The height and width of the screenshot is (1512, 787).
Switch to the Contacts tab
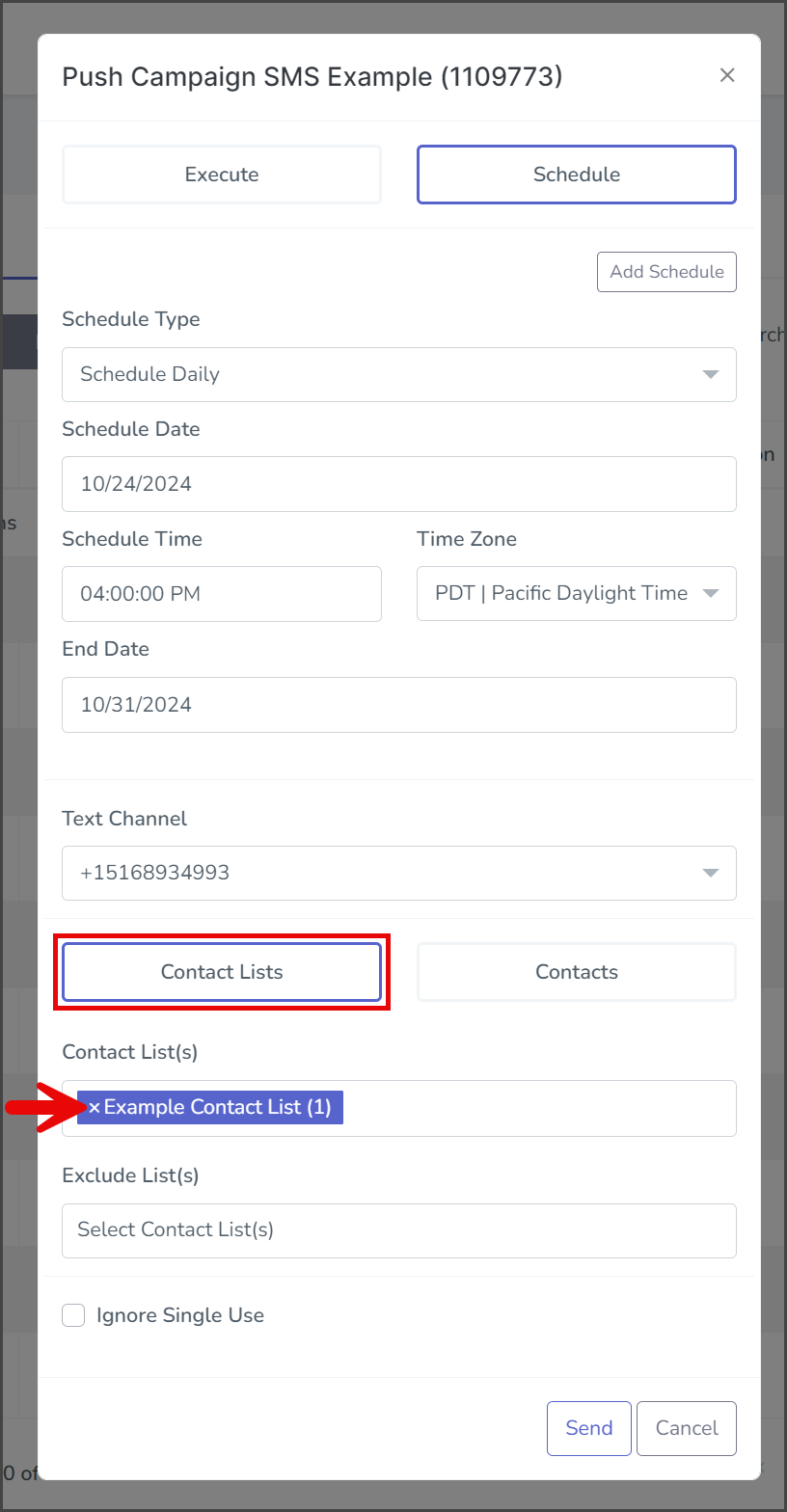coord(577,972)
